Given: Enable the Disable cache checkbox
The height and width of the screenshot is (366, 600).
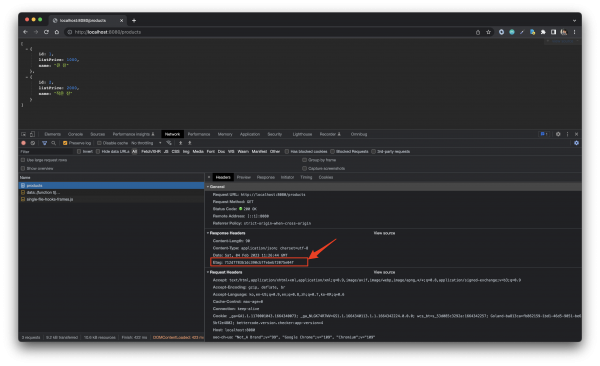Looking at the screenshot, I should 99,143.
